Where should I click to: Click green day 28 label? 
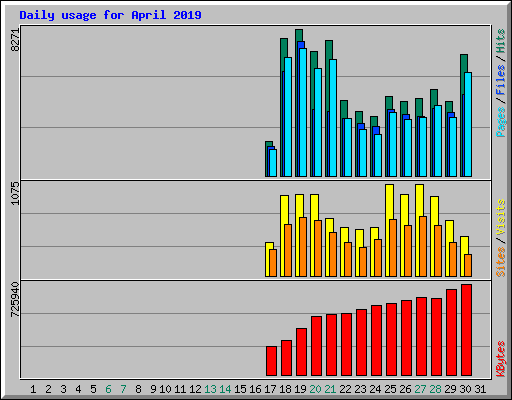tap(435, 389)
